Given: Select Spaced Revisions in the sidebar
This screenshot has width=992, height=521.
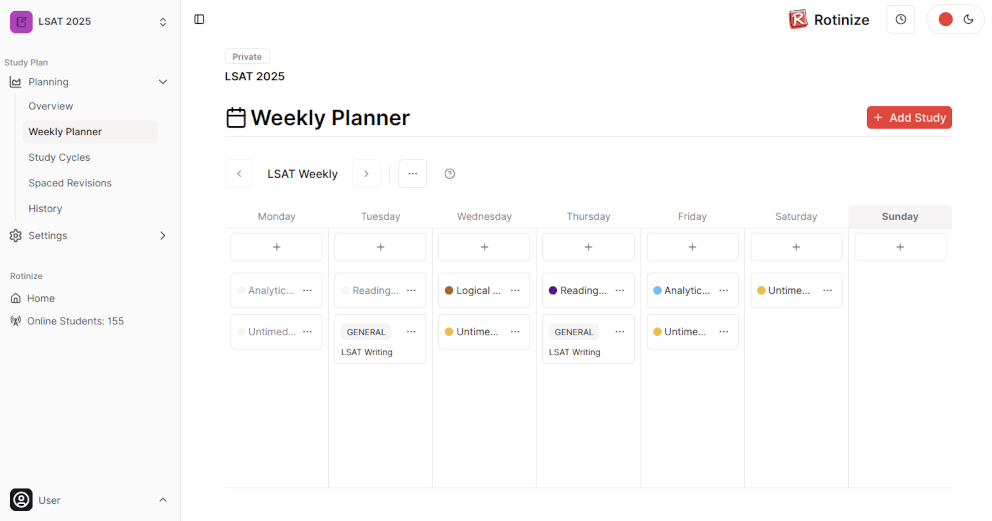Looking at the screenshot, I should [x=70, y=183].
